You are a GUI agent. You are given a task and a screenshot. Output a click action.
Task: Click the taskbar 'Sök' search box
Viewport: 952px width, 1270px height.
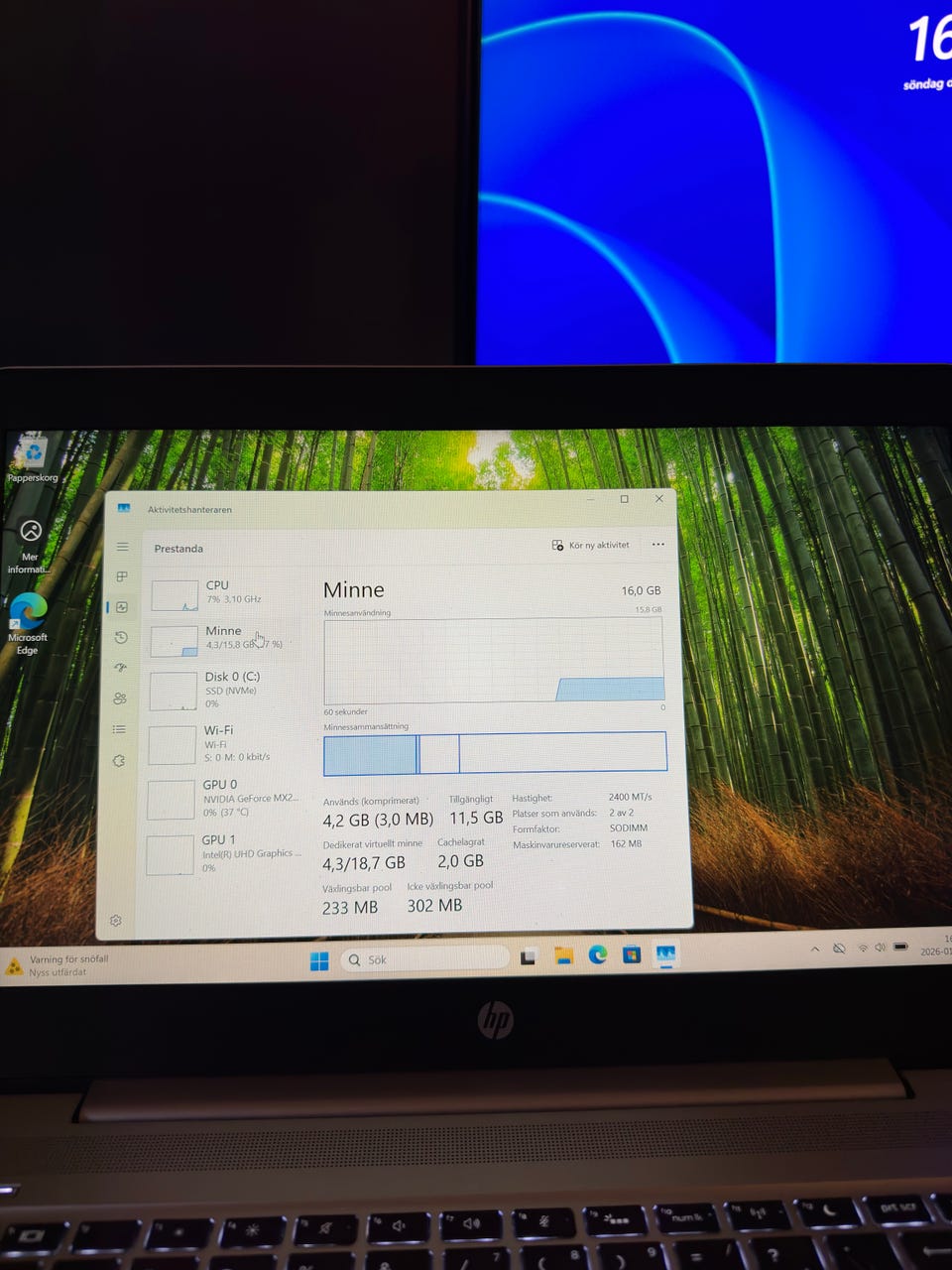(424, 958)
